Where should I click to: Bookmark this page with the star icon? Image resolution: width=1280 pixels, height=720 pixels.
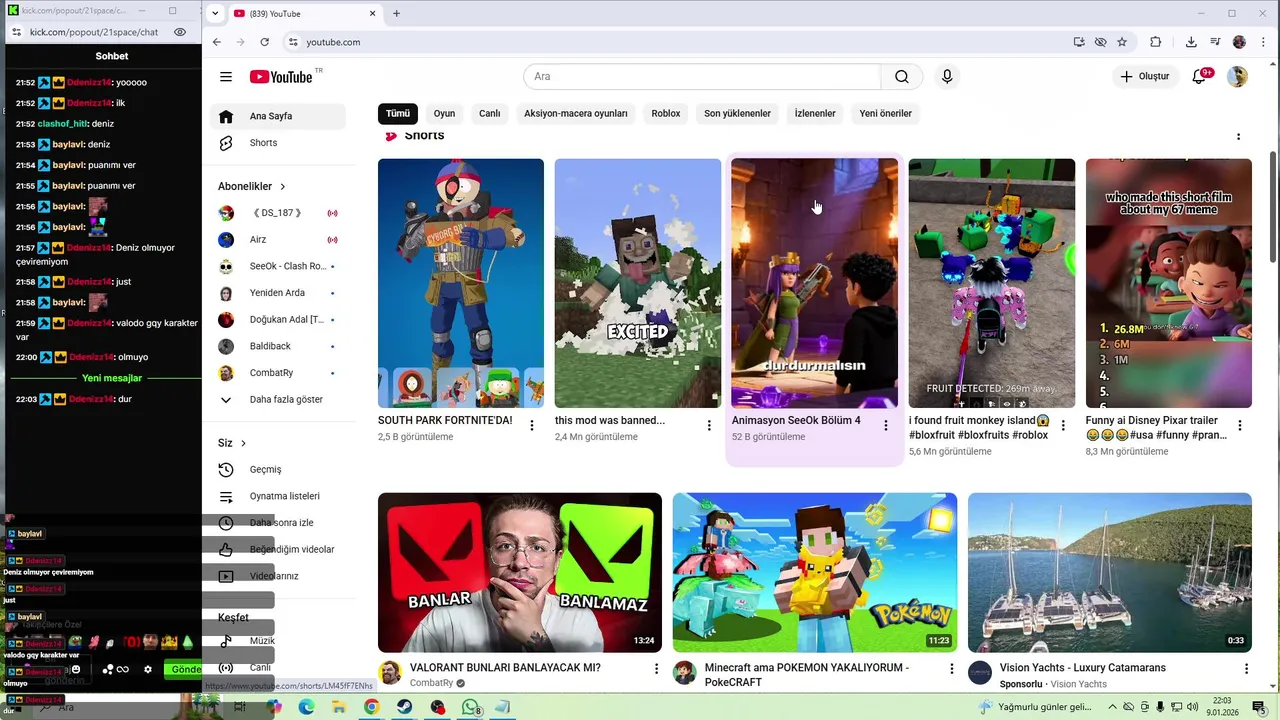point(1122,42)
